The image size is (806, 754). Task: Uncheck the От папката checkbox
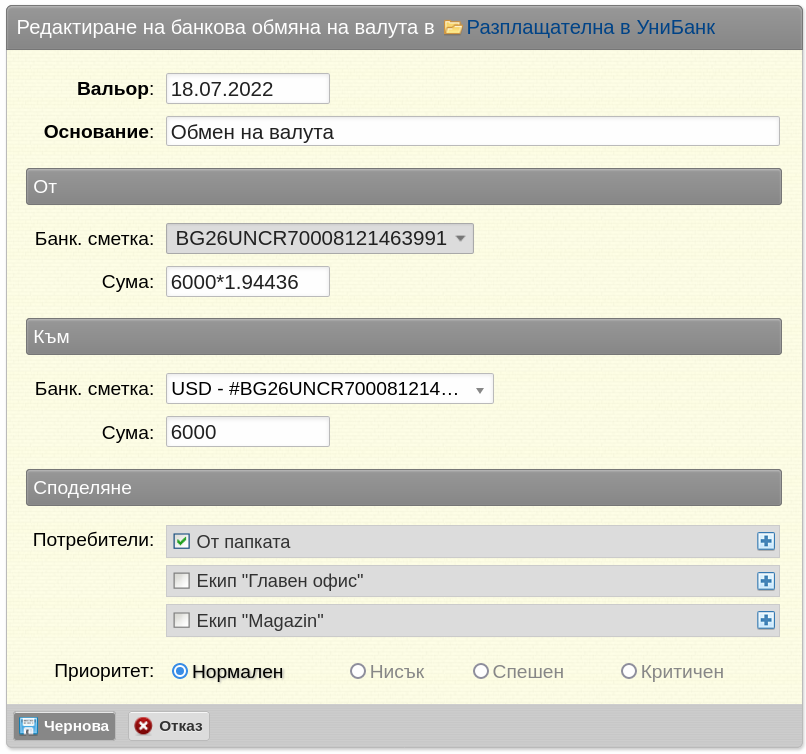click(181, 541)
